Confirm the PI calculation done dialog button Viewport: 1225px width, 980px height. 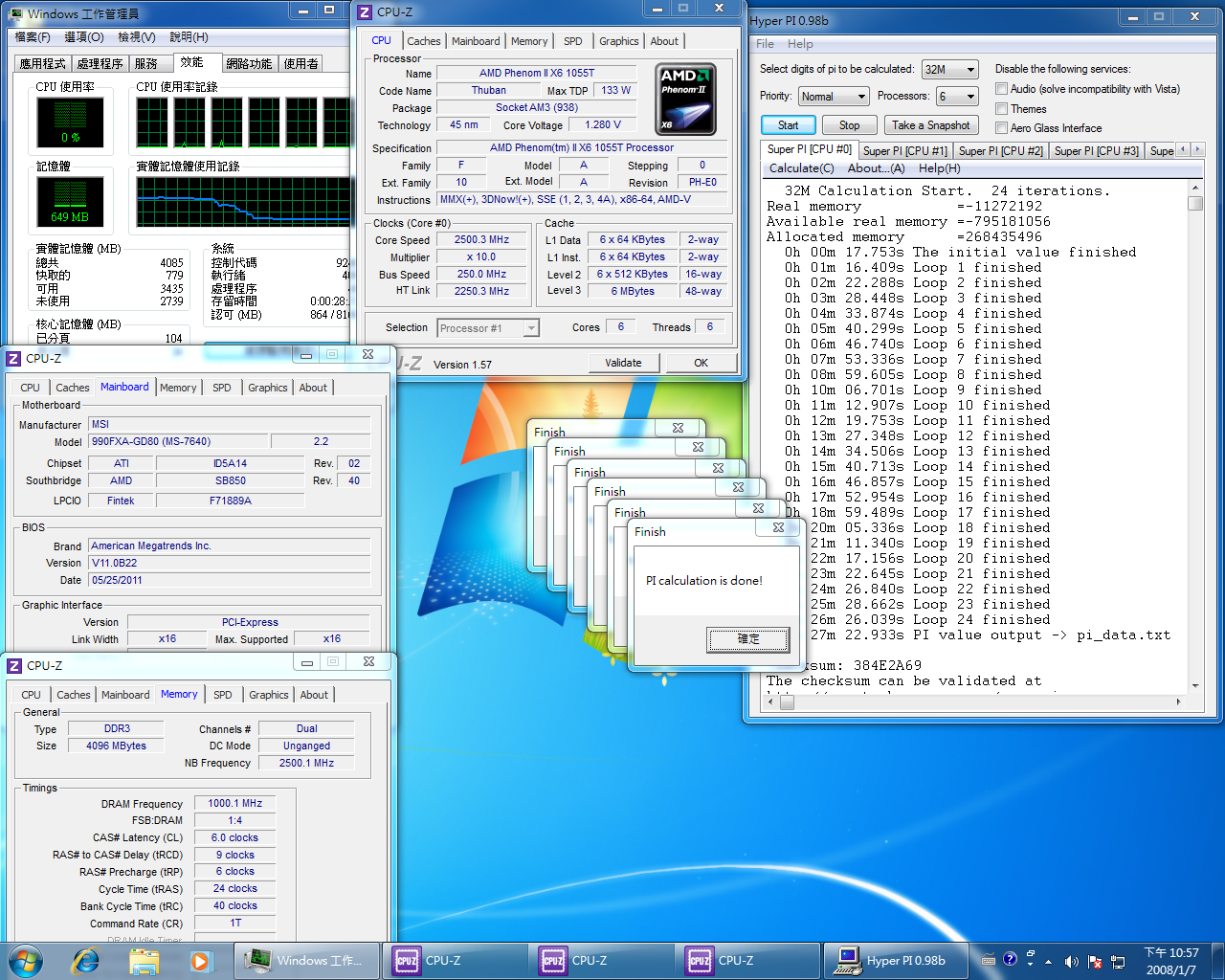coord(748,638)
